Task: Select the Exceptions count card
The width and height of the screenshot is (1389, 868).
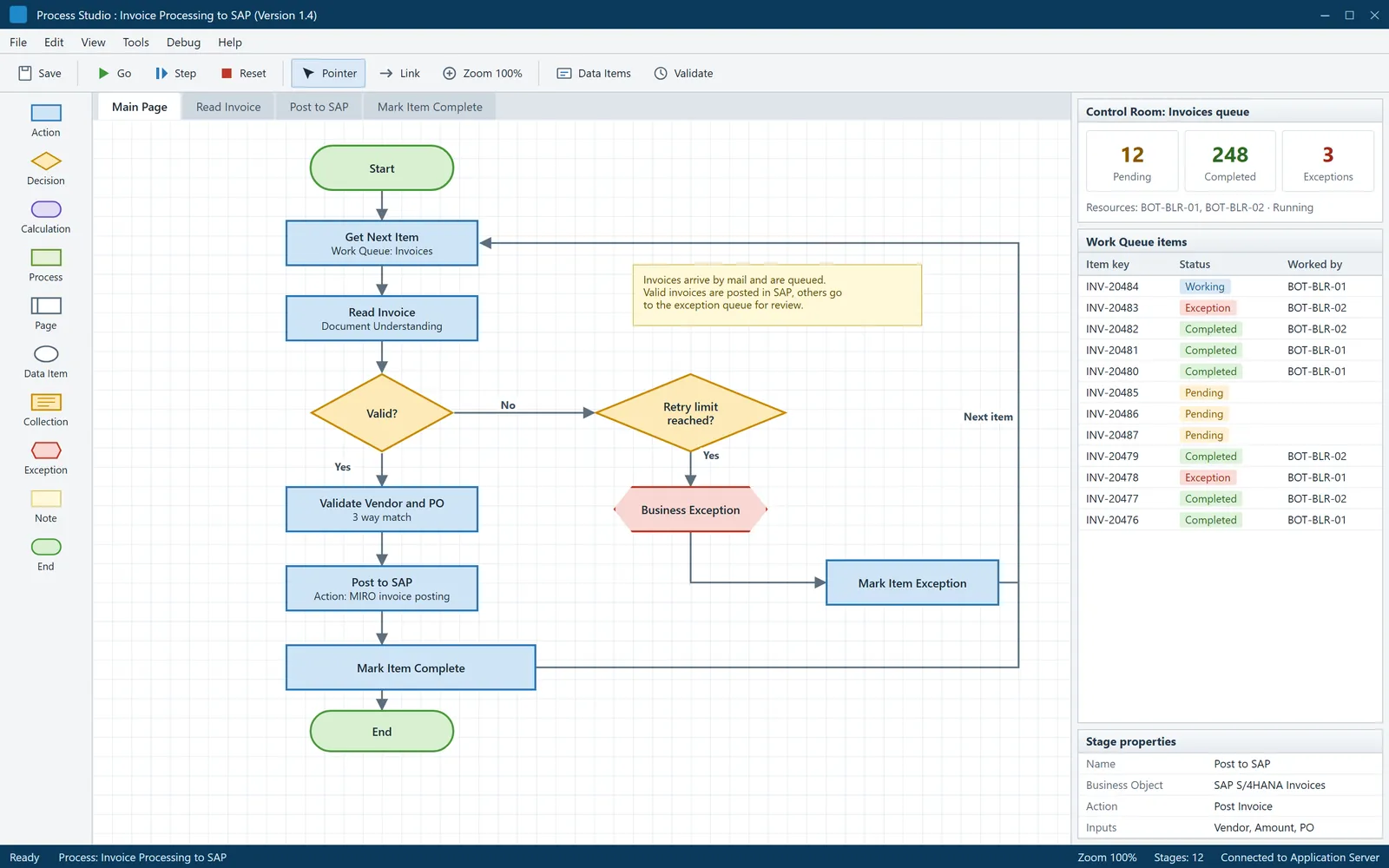Action: click(1328, 161)
